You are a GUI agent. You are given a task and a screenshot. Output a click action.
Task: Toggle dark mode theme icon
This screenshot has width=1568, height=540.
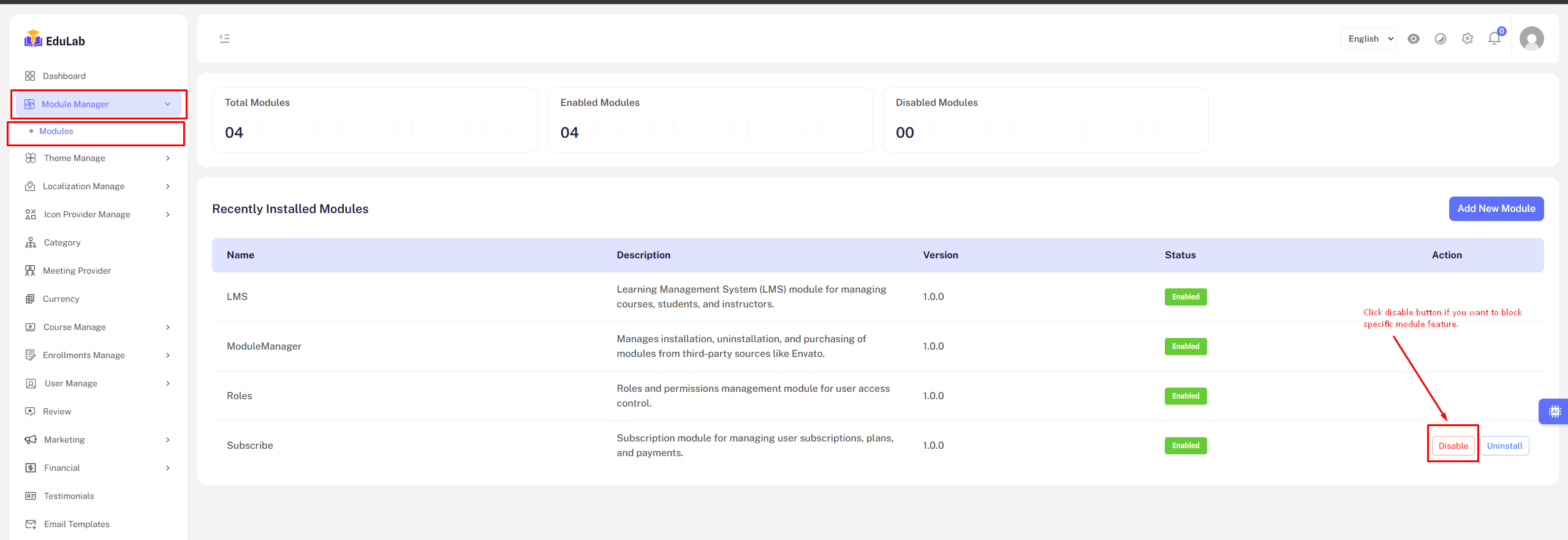click(1440, 39)
